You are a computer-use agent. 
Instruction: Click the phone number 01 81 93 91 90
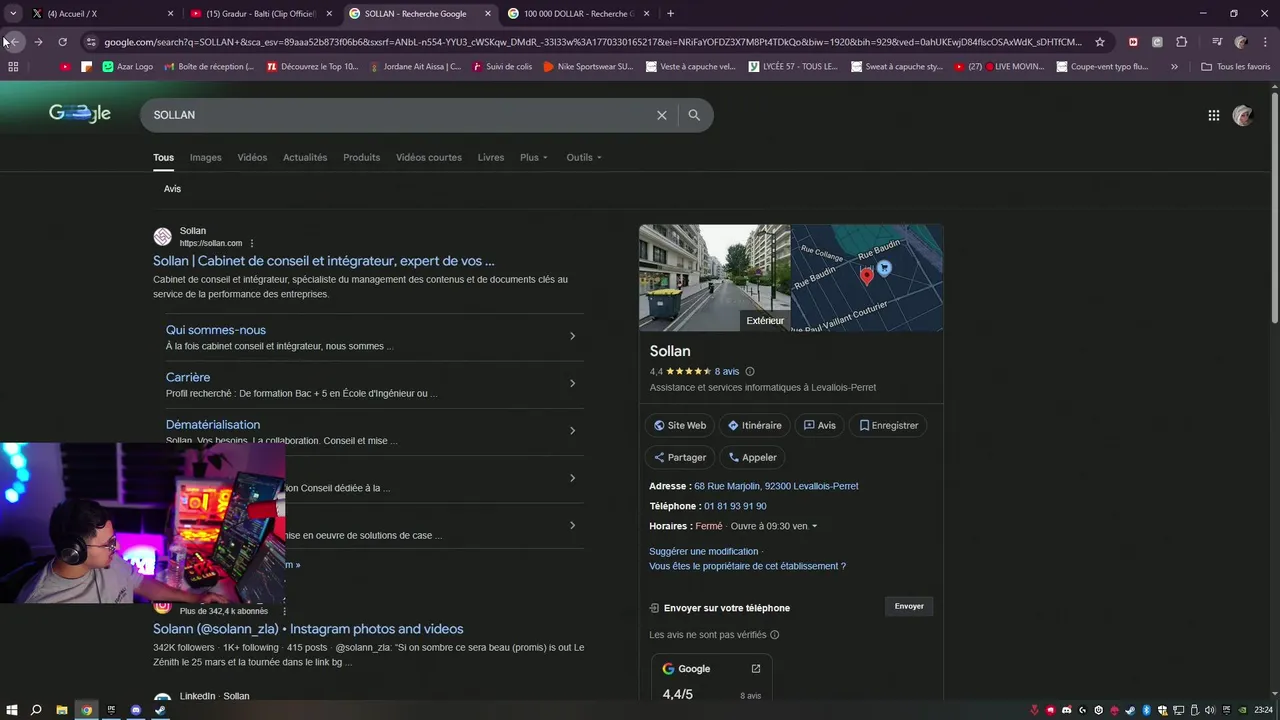(735, 506)
